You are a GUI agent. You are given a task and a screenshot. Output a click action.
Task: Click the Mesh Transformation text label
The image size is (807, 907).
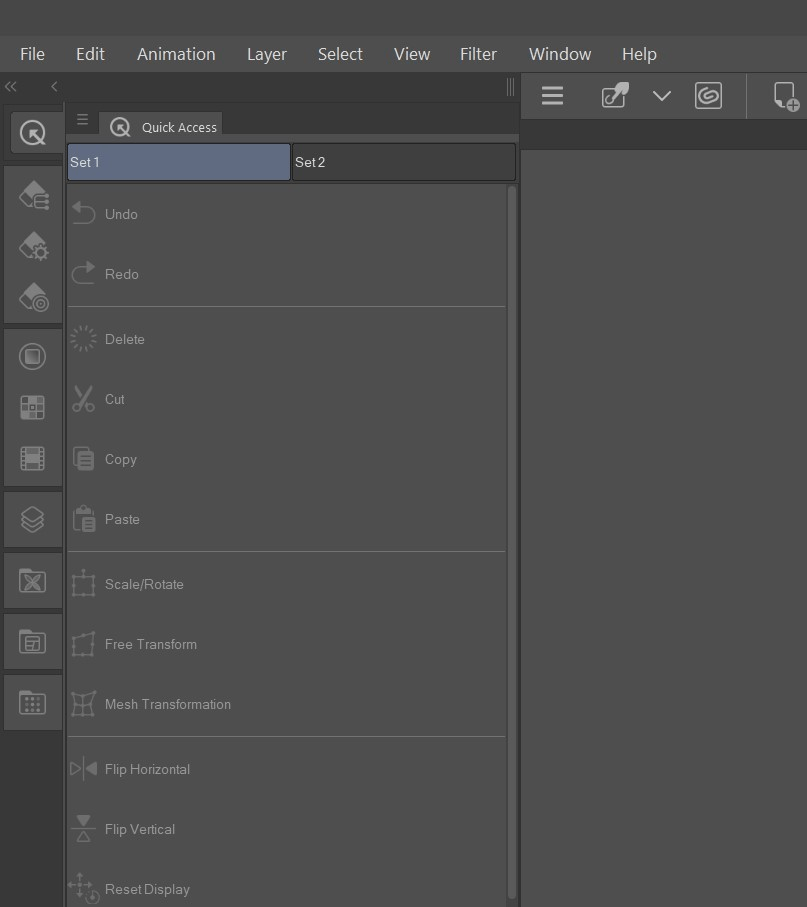(x=168, y=705)
